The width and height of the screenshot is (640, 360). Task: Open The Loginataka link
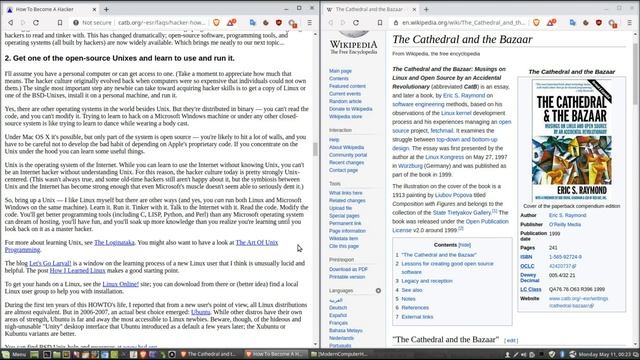click(114, 242)
